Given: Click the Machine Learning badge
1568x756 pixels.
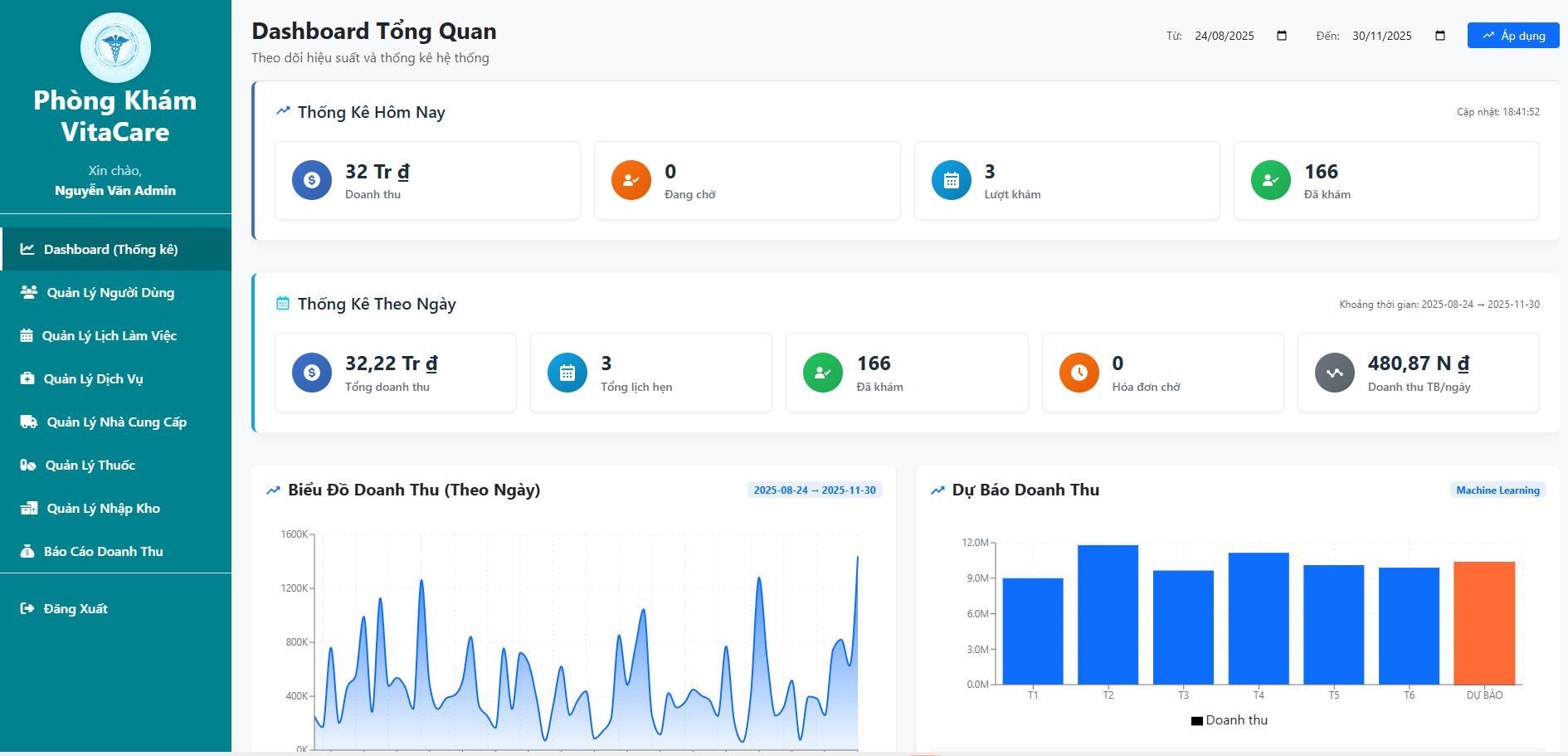Looking at the screenshot, I should [x=1497, y=490].
